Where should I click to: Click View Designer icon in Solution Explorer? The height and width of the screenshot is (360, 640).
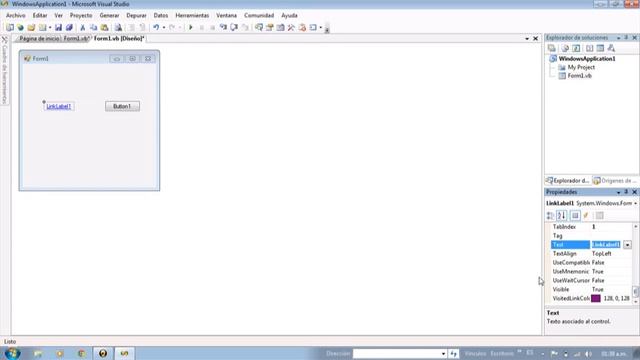[x=600, y=48]
